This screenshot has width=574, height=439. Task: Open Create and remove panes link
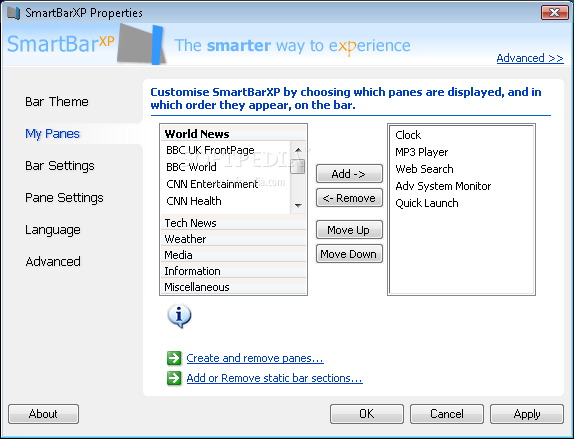[255, 358]
